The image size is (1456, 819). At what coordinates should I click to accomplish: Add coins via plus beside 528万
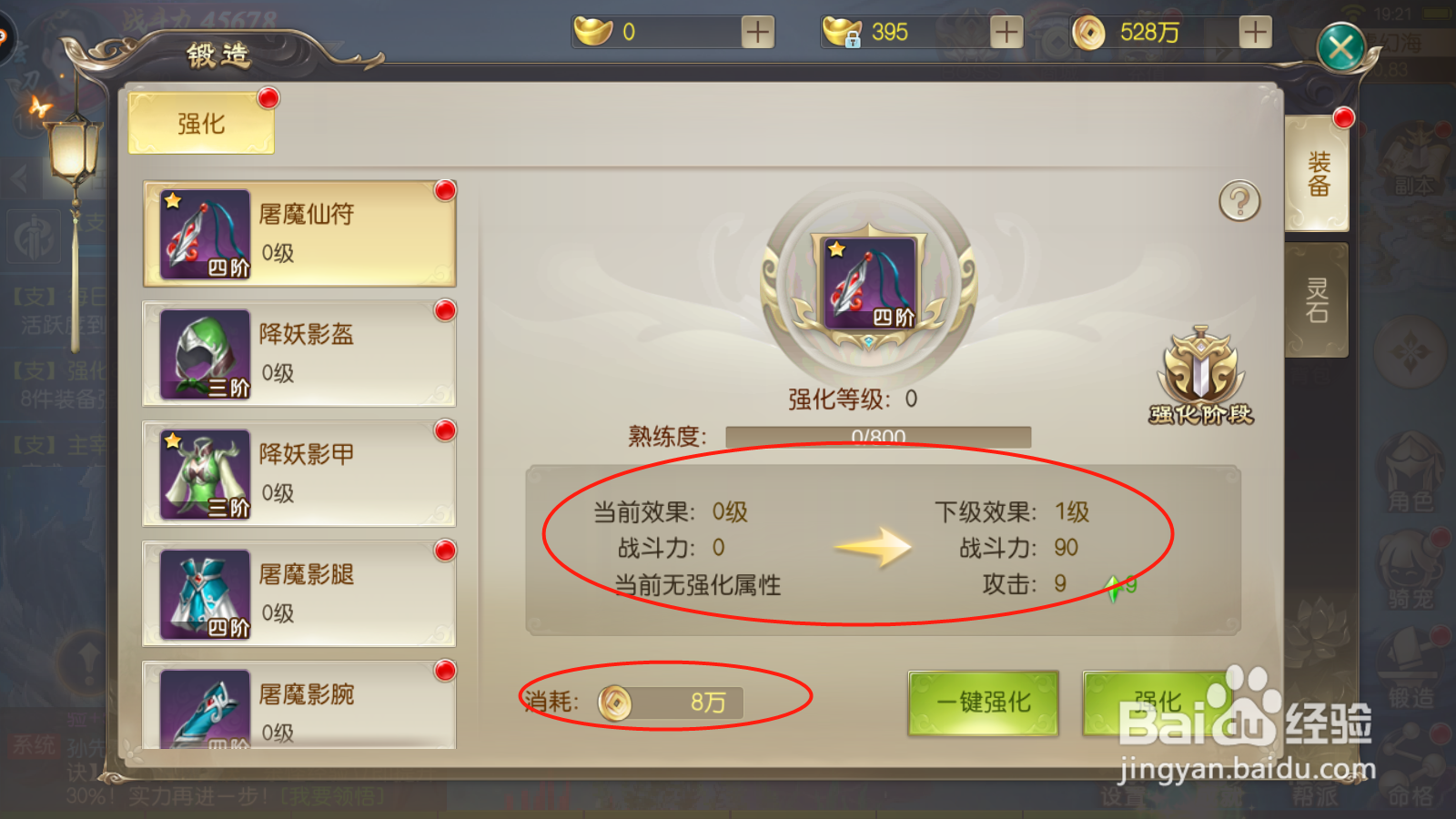(x=1255, y=32)
